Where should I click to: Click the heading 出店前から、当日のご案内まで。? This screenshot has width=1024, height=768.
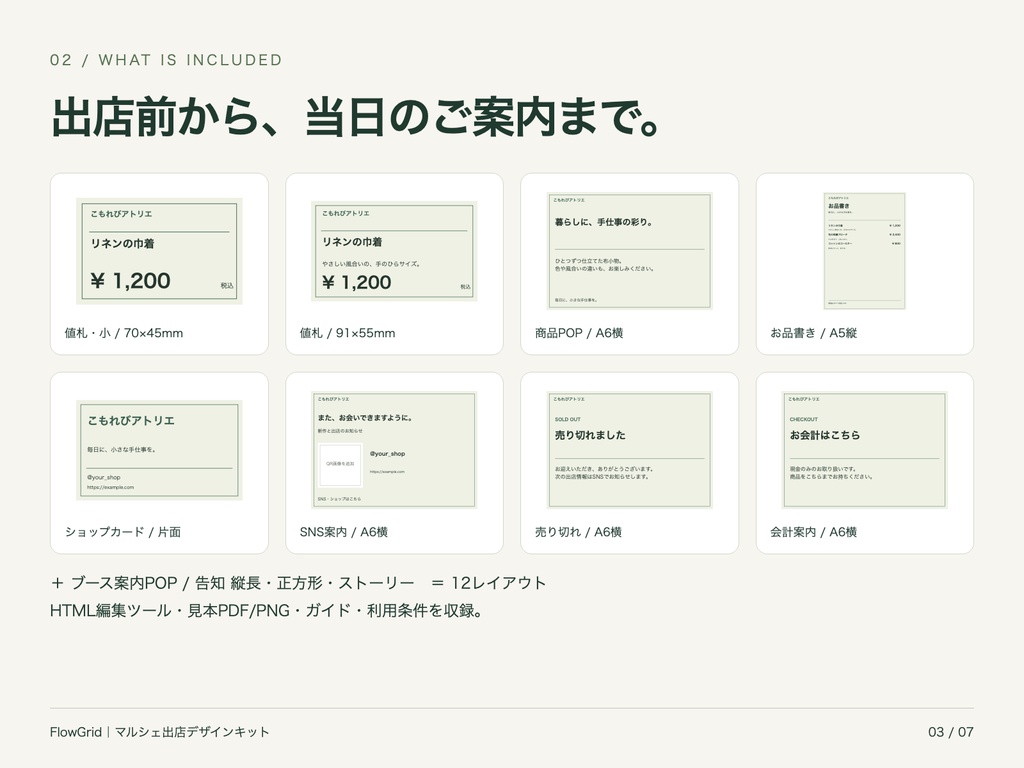(357, 118)
